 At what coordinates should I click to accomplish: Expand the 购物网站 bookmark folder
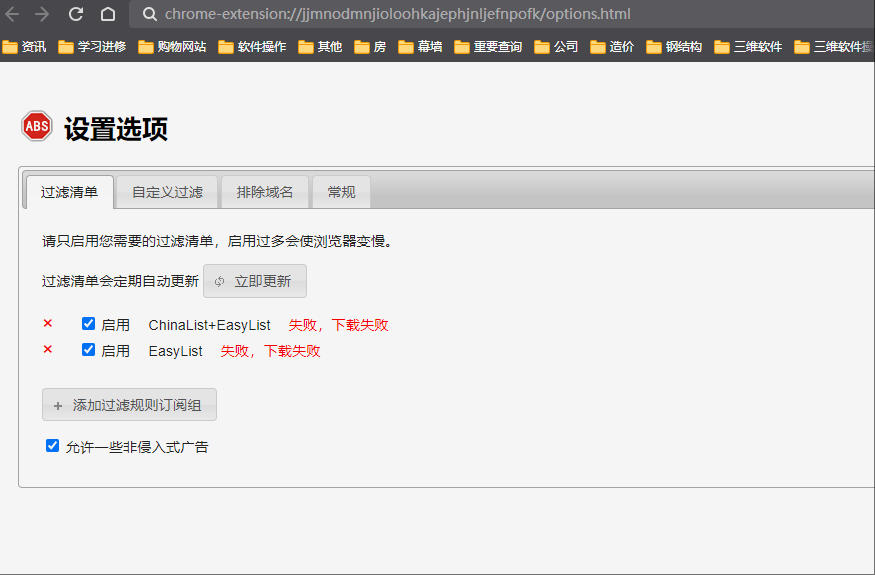[x=172, y=46]
